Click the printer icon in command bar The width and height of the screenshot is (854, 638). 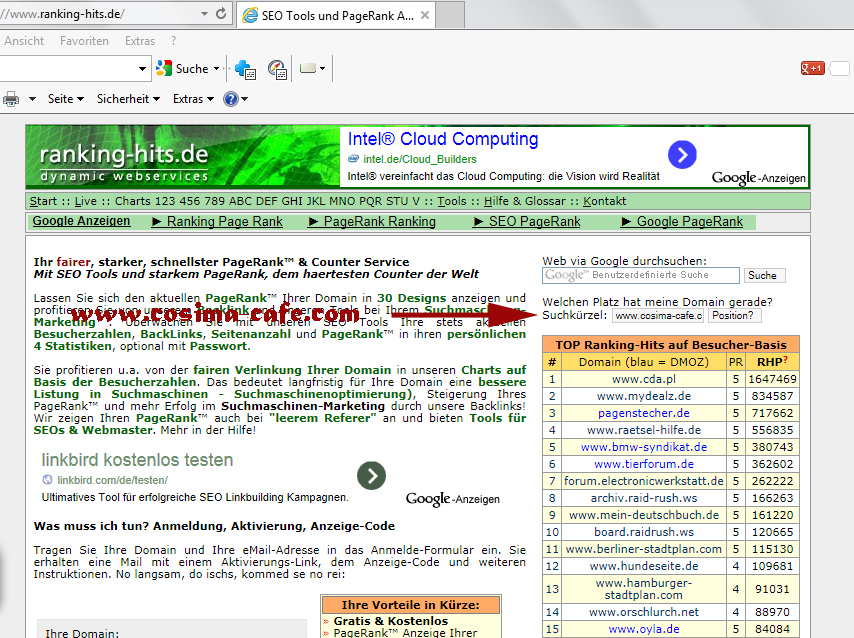click(x=11, y=99)
